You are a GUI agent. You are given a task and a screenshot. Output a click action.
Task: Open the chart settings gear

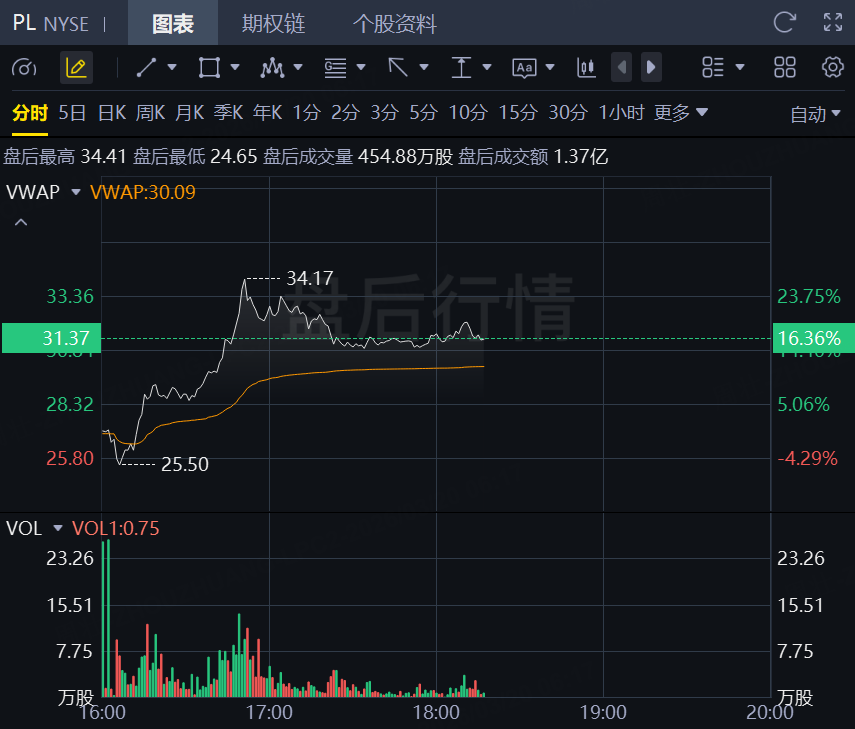click(x=832, y=68)
